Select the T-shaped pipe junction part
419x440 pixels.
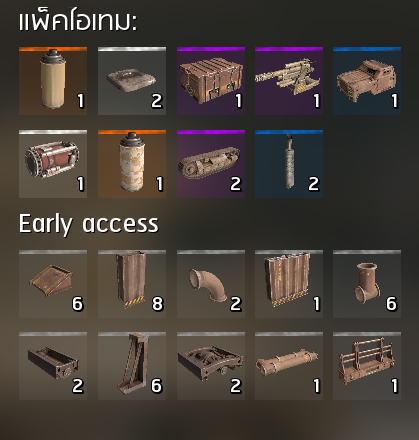point(367,284)
